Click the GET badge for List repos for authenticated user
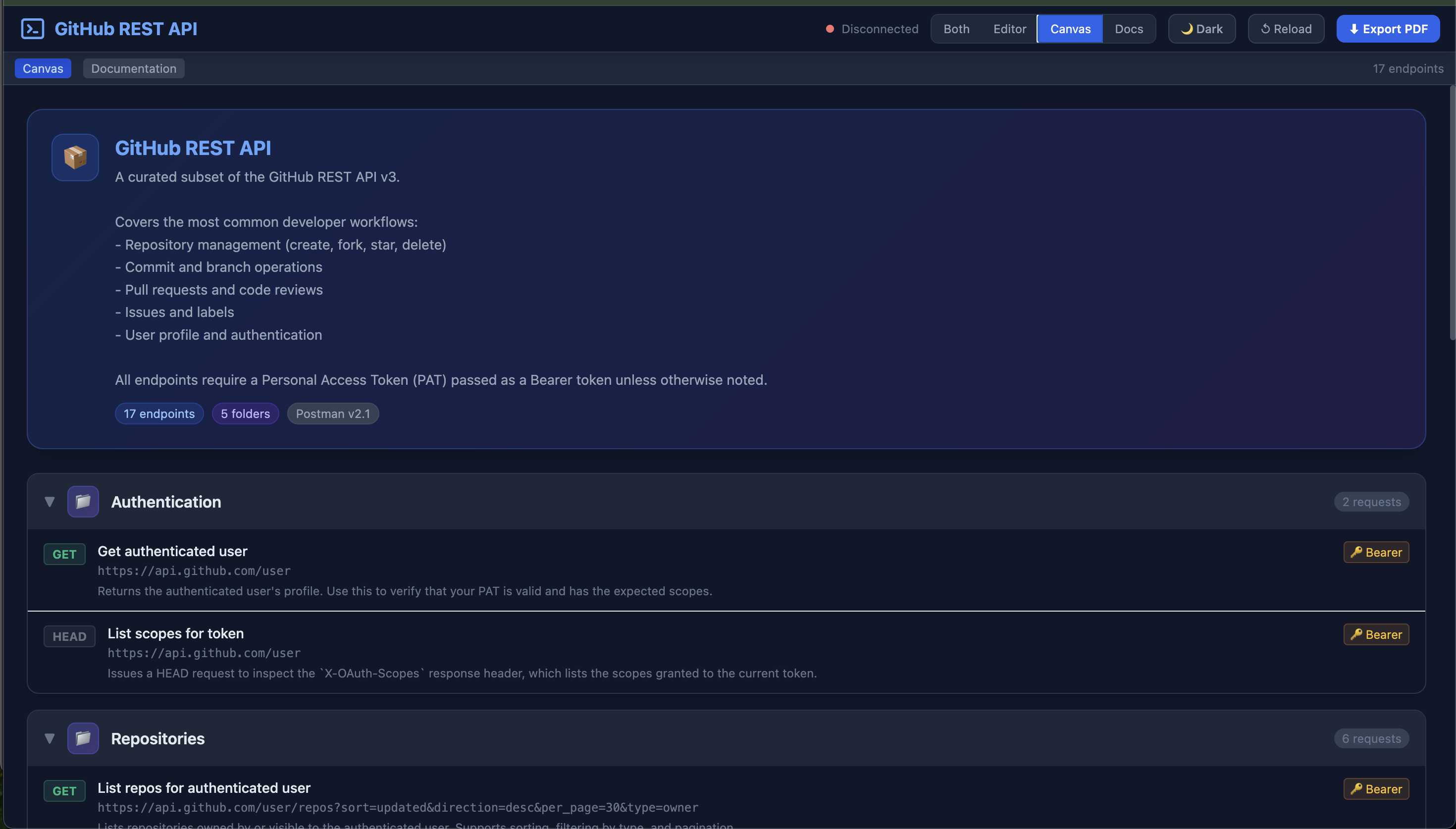The width and height of the screenshot is (1456, 829). (x=64, y=791)
